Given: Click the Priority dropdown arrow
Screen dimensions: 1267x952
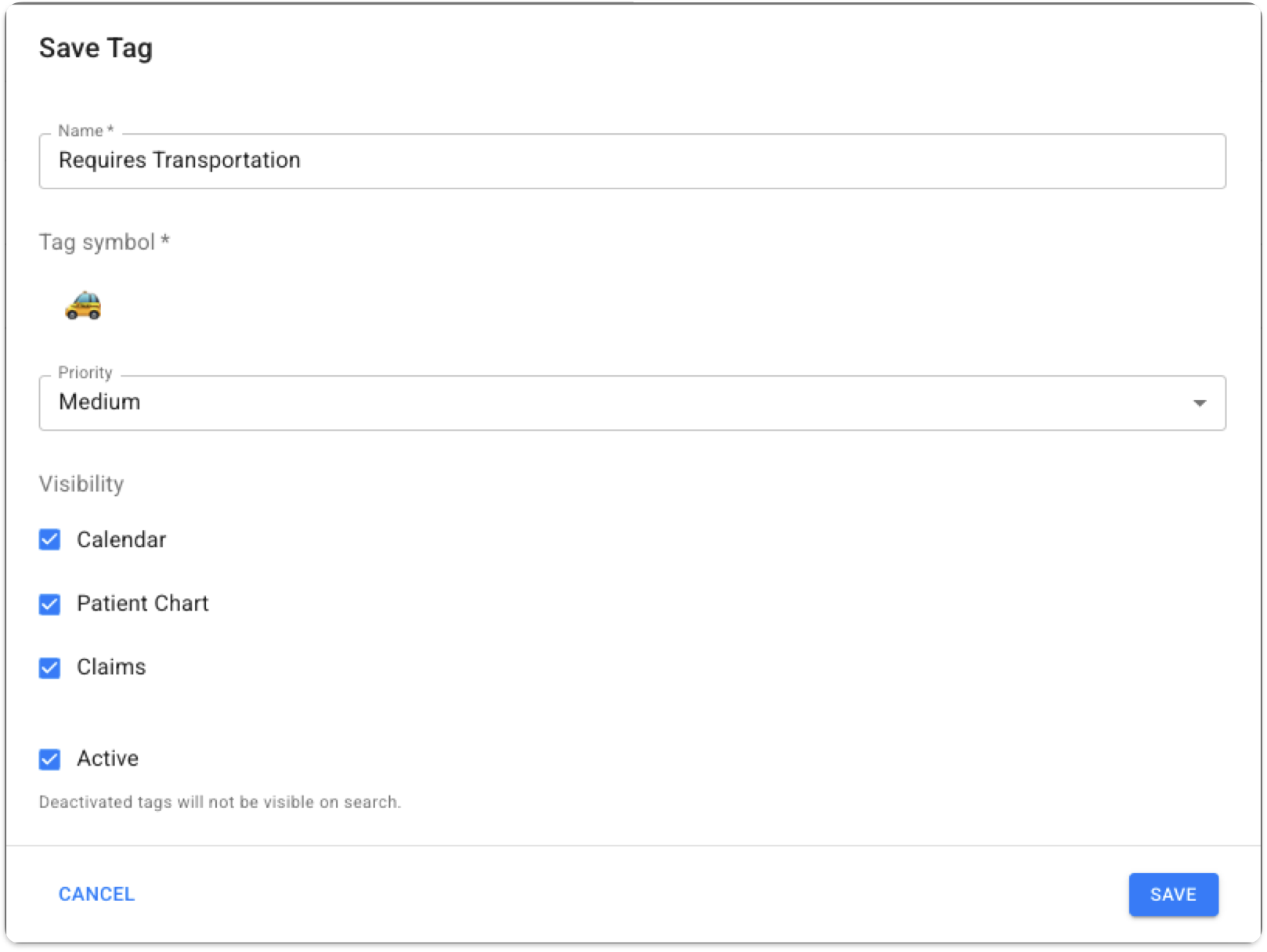Looking at the screenshot, I should coord(1199,403).
